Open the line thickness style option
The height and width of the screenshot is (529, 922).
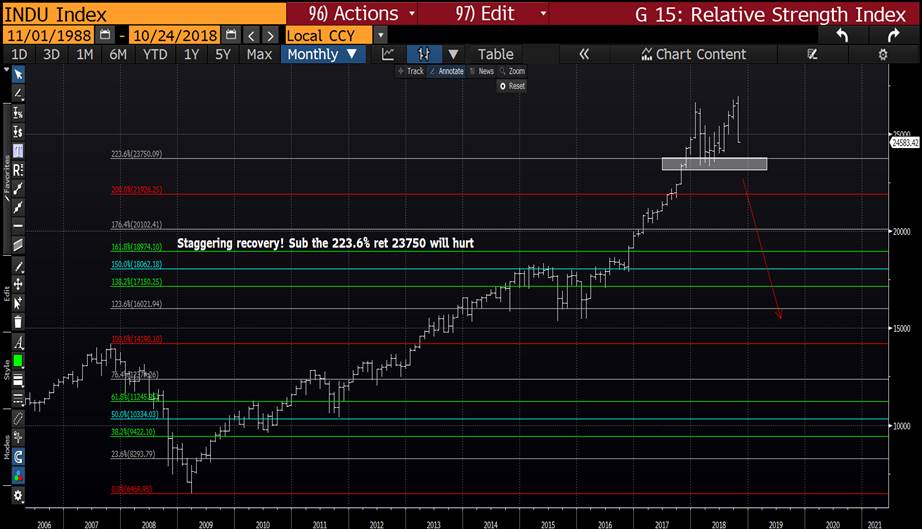pyautogui.click(x=18, y=380)
